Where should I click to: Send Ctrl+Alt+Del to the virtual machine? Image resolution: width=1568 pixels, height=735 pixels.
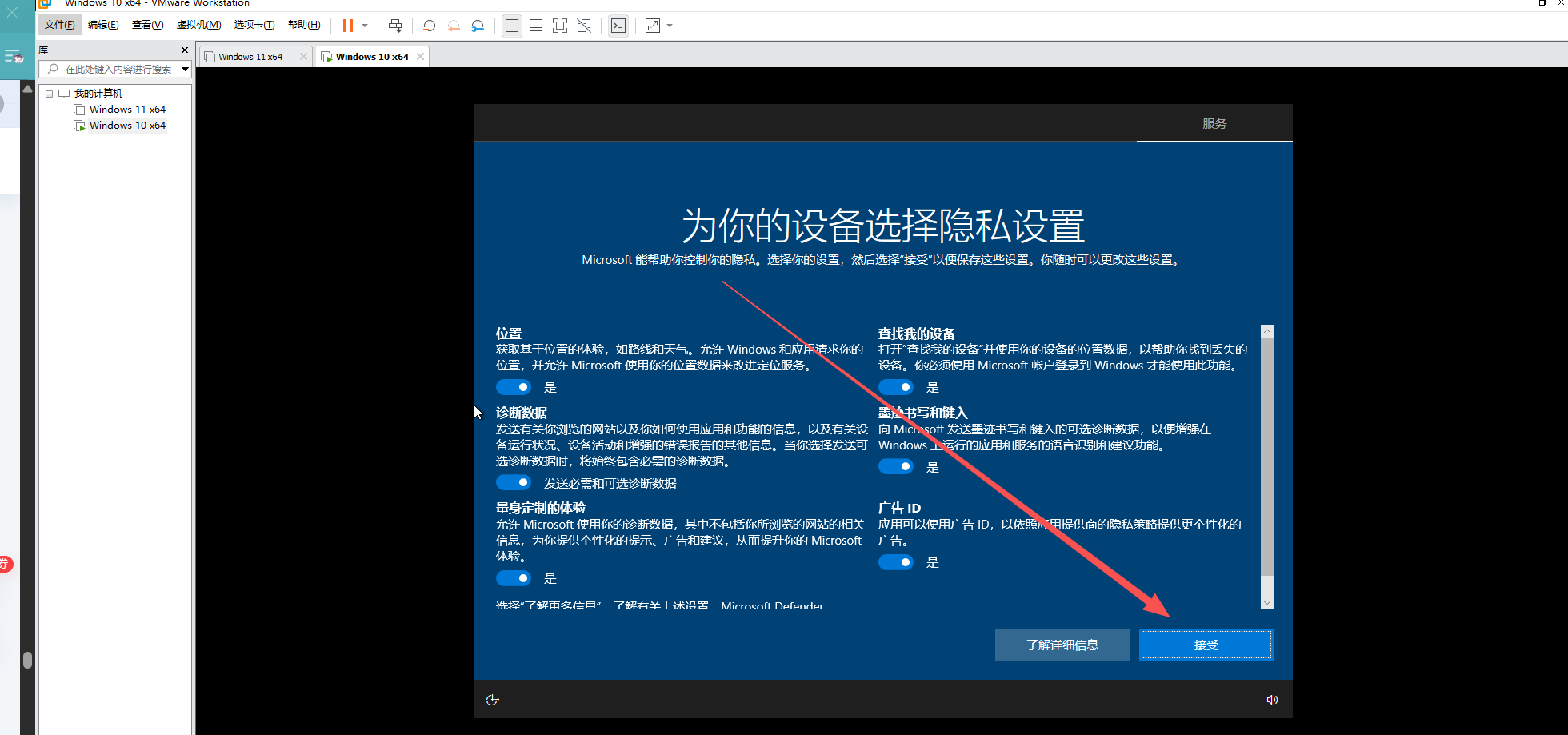(x=395, y=26)
